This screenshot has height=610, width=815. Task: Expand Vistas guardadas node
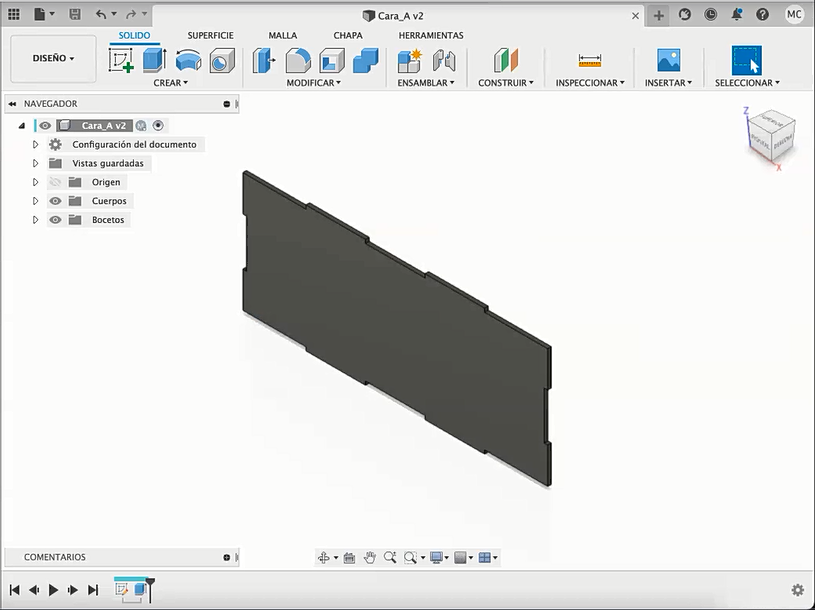(x=35, y=163)
